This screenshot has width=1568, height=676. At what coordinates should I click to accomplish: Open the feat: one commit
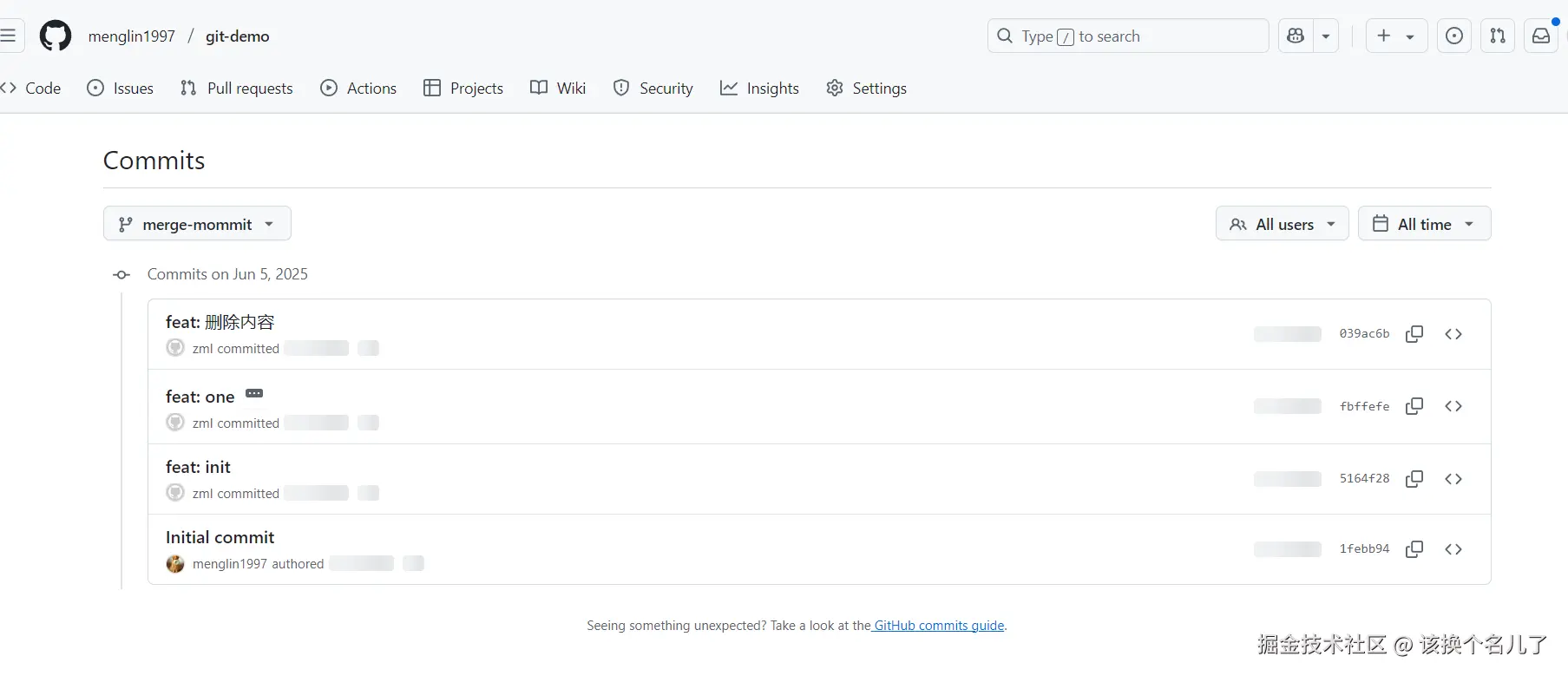(200, 397)
